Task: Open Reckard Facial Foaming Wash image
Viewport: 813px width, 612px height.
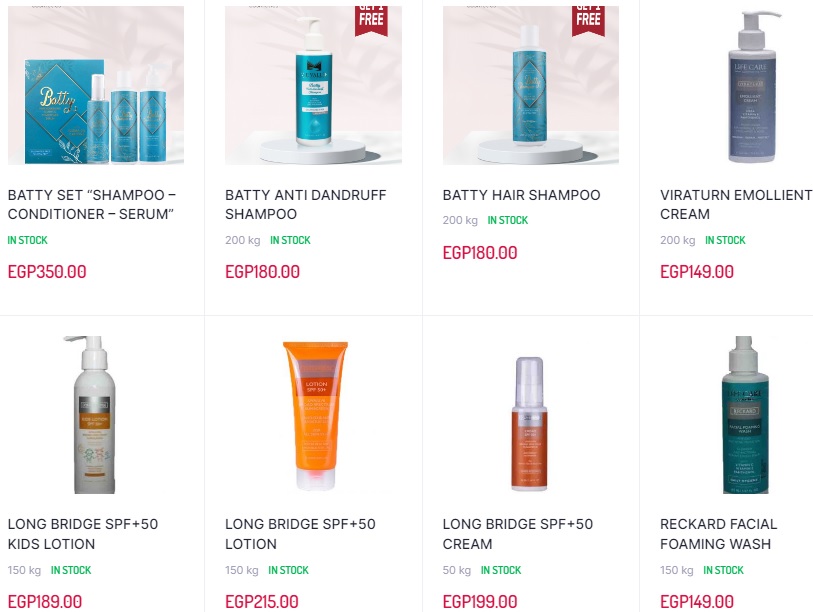Action: click(748, 415)
